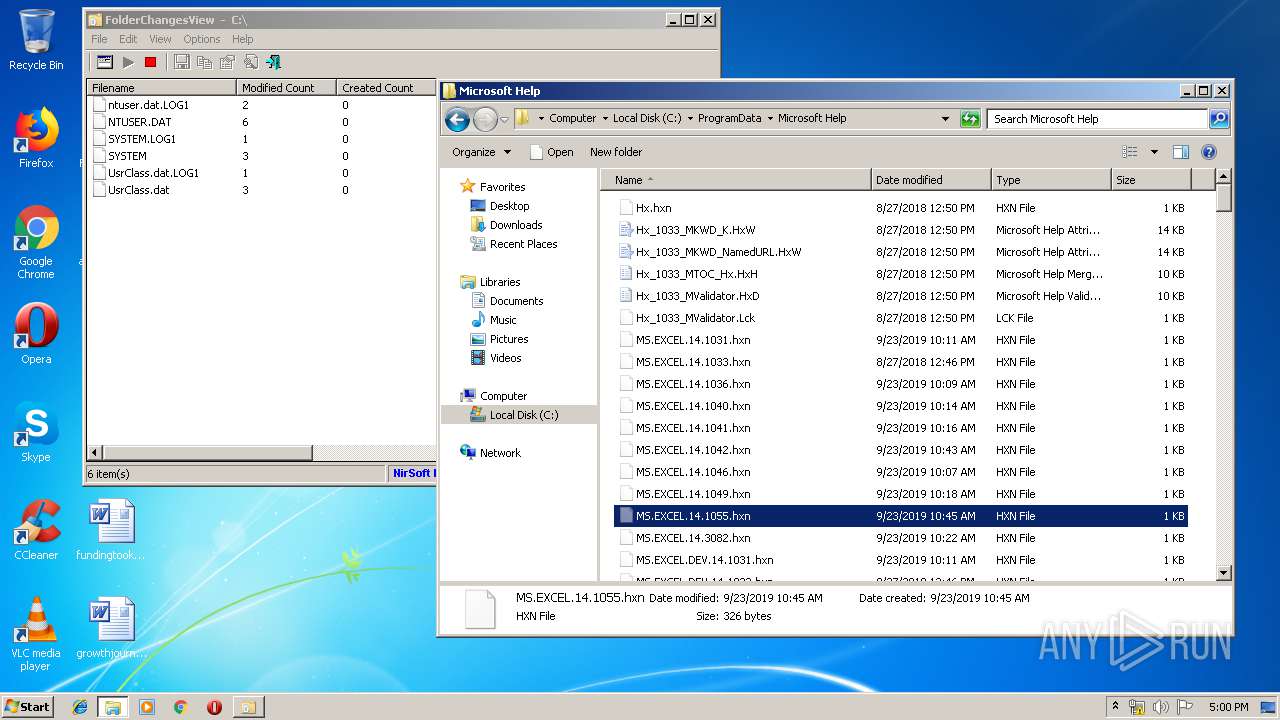
Task: Select the UsrClass.dat row
Action: tap(262, 190)
